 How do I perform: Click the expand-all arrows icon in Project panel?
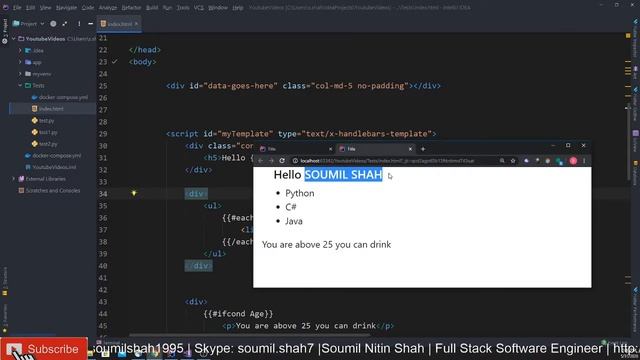[65, 24]
